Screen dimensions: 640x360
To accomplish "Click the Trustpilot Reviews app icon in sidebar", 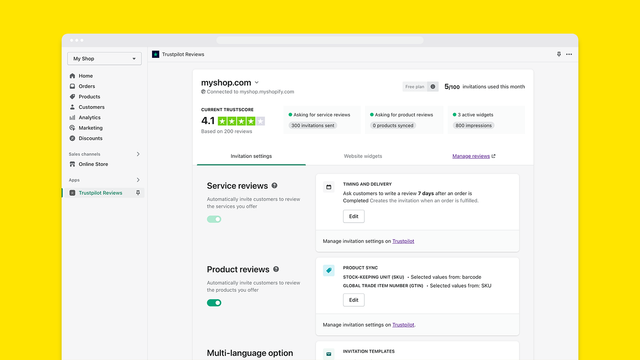I will coord(72,193).
